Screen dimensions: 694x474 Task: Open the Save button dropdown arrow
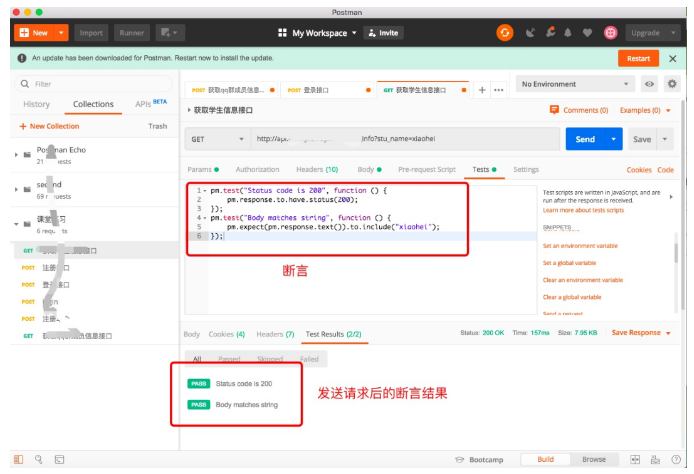tap(664, 139)
